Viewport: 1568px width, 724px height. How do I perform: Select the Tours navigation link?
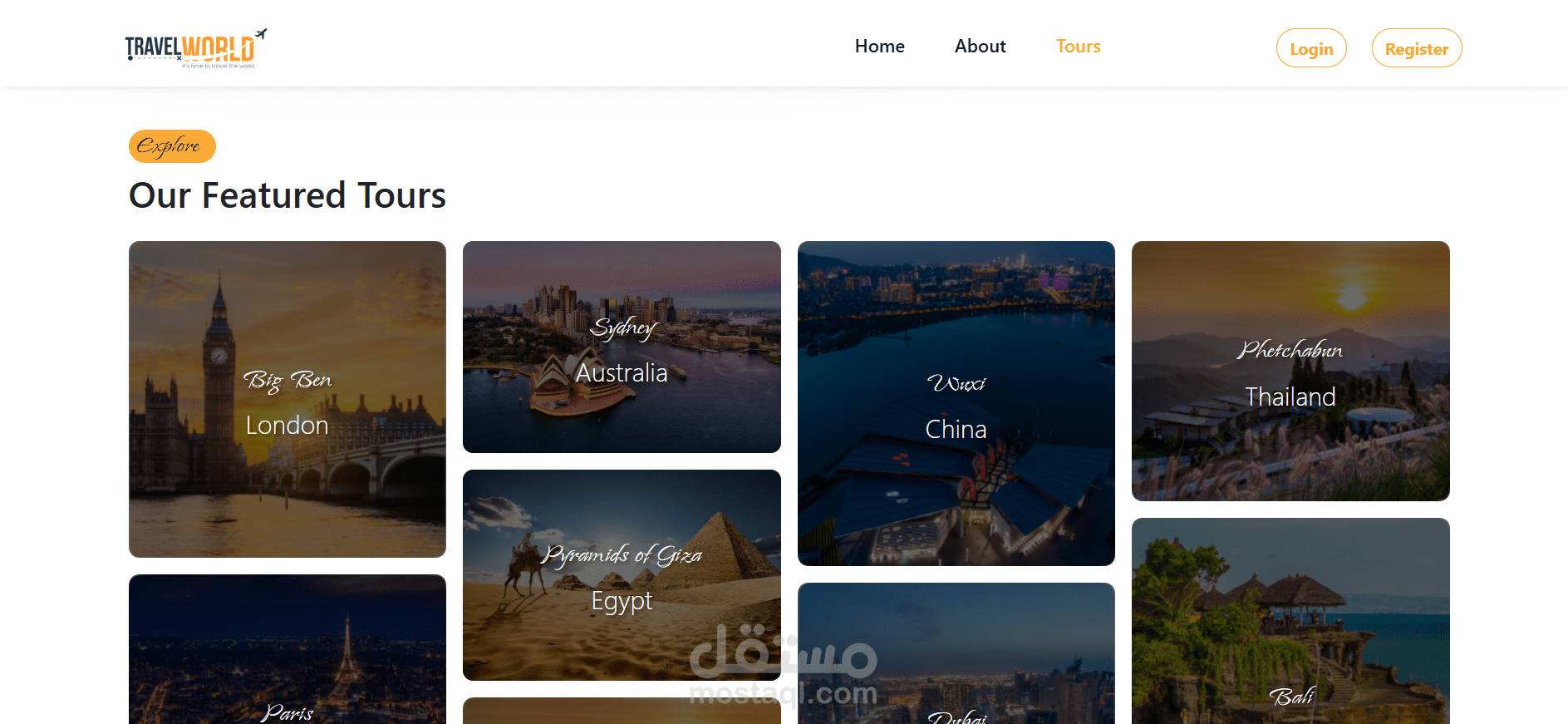point(1078,47)
